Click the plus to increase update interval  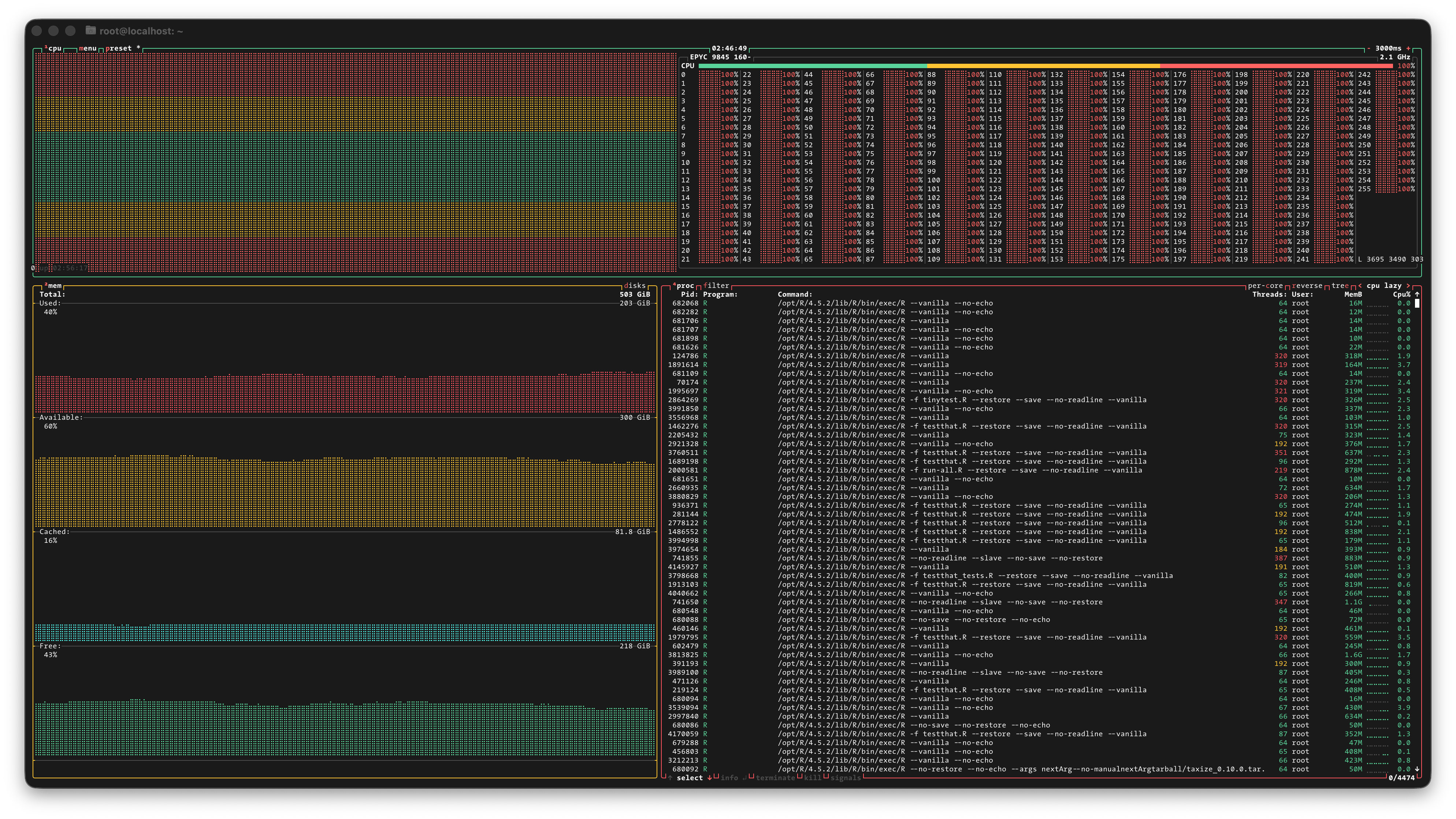click(x=1408, y=49)
